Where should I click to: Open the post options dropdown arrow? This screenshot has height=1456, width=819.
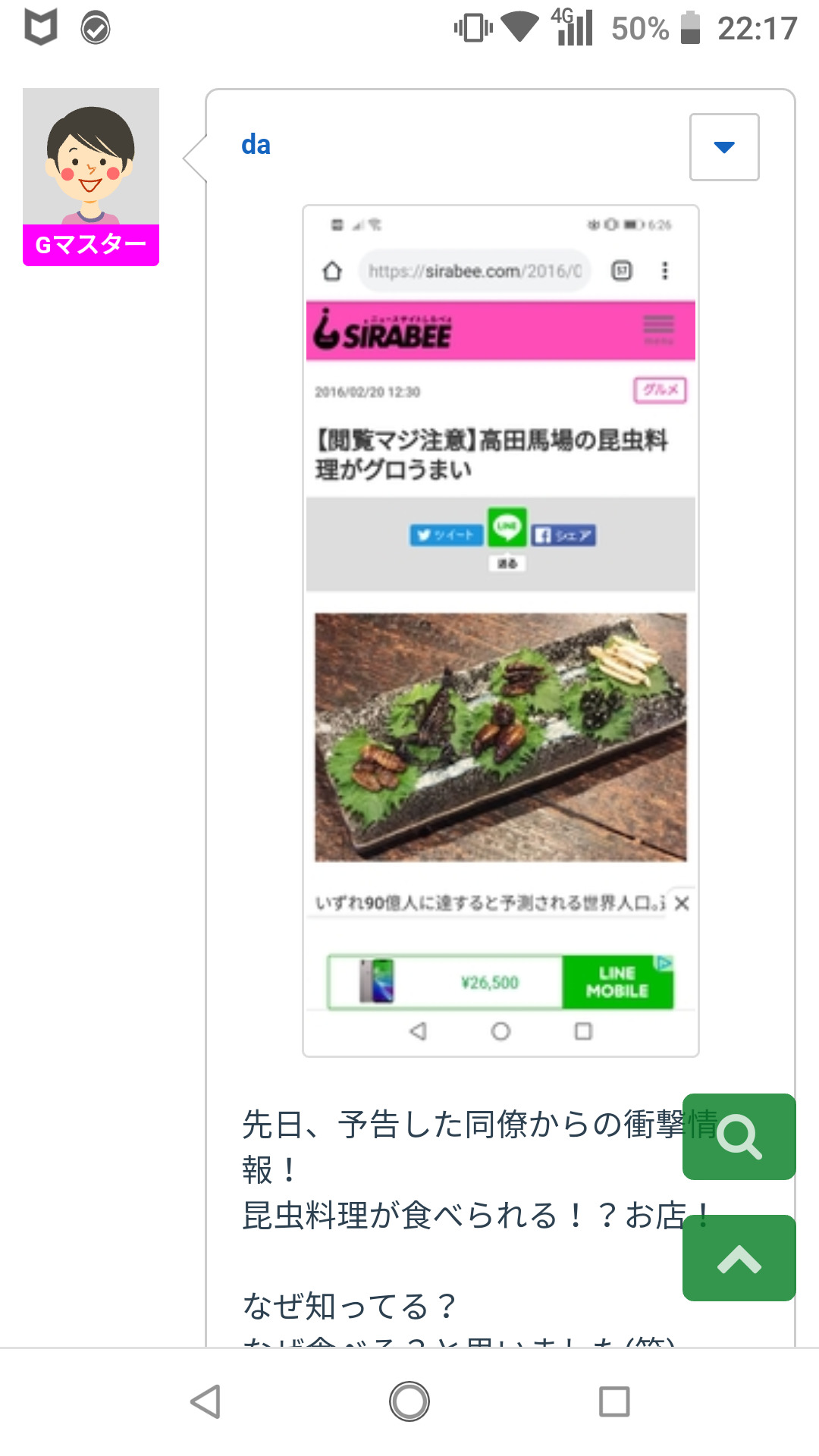click(x=724, y=147)
